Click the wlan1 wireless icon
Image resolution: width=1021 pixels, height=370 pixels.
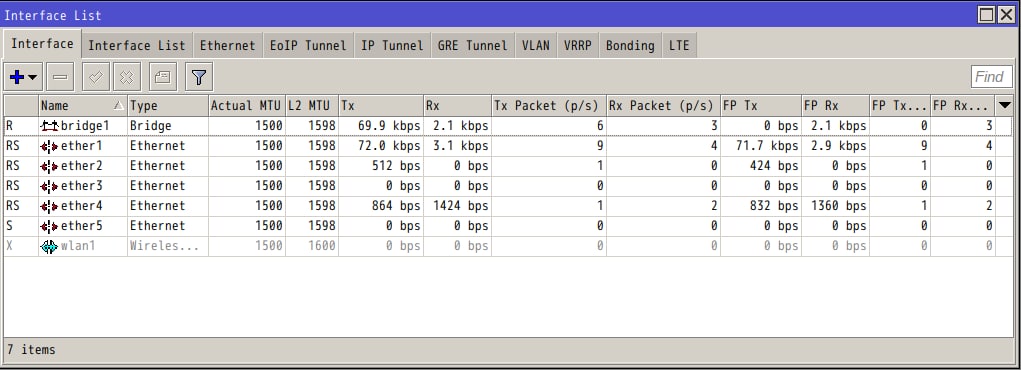coord(49,247)
